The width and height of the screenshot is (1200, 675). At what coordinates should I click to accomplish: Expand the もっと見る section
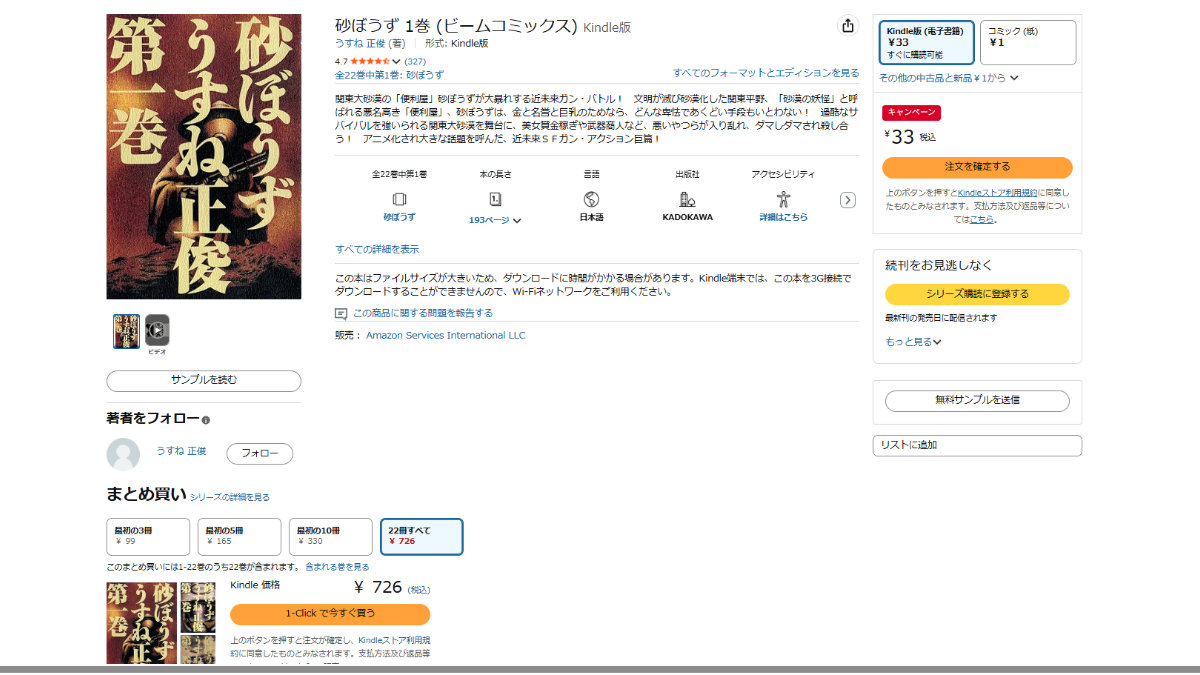point(913,342)
